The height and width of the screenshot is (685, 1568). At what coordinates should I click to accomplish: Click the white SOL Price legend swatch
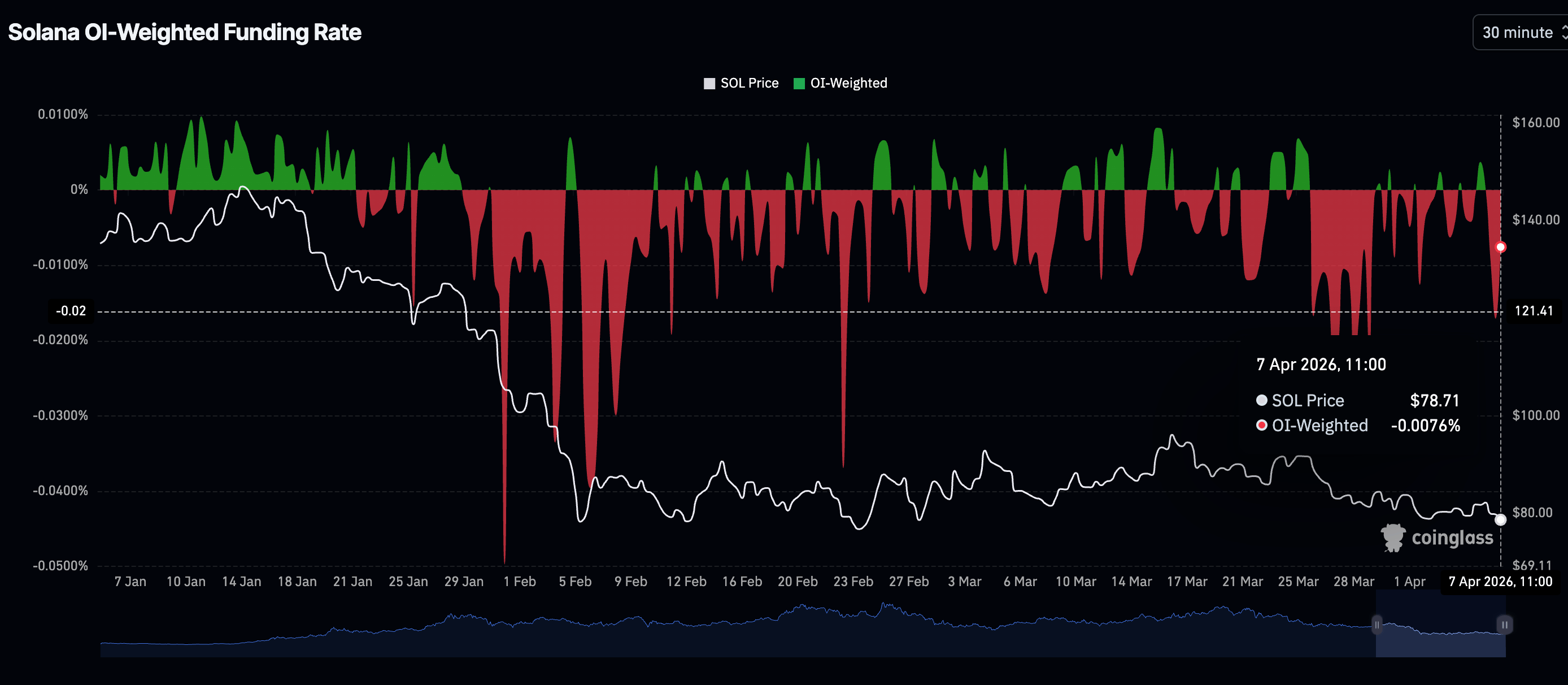(709, 84)
